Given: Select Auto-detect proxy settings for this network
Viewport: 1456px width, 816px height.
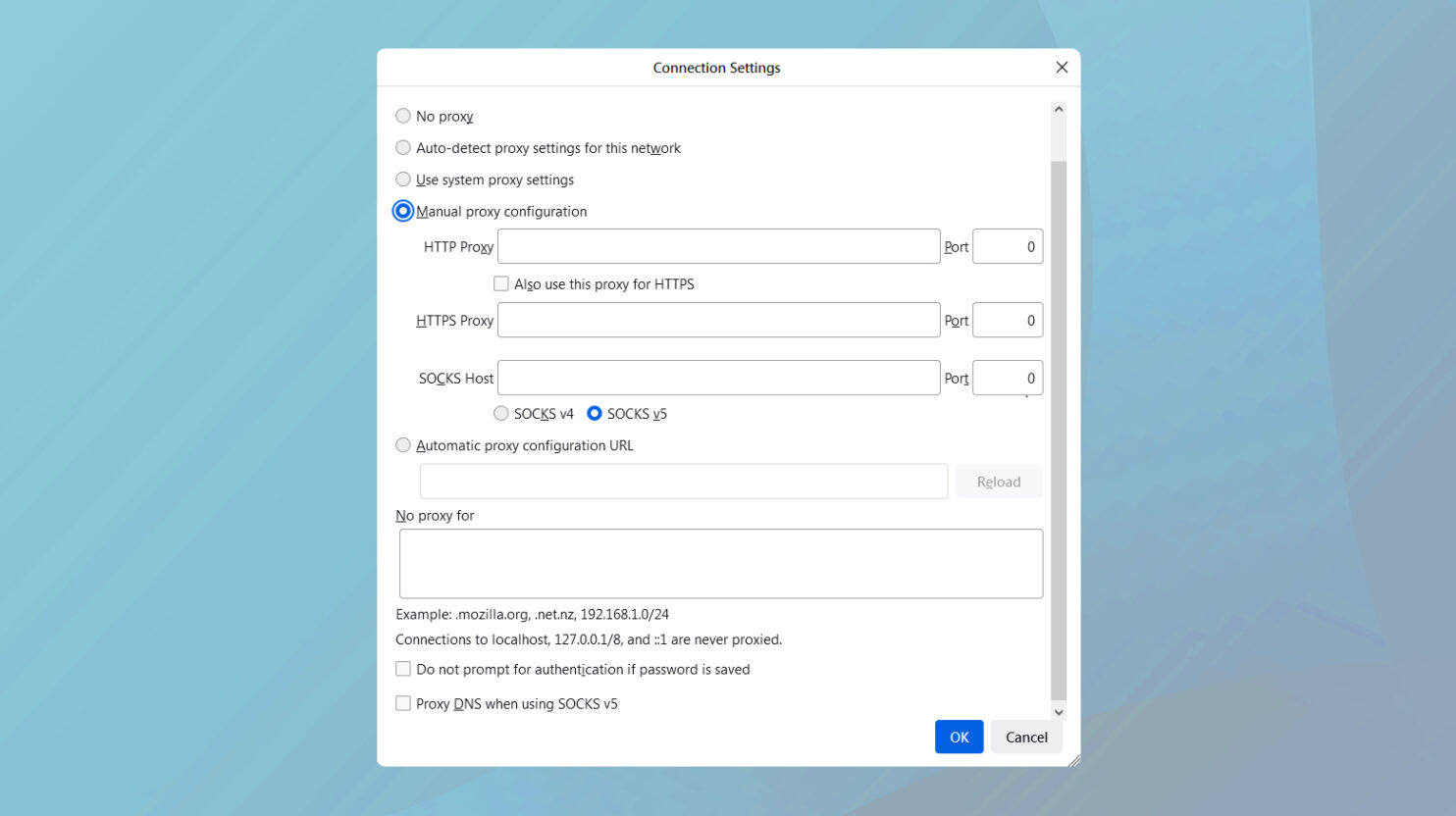Looking at the screenshot, I should pyautogui.click(x=402, y=147).
